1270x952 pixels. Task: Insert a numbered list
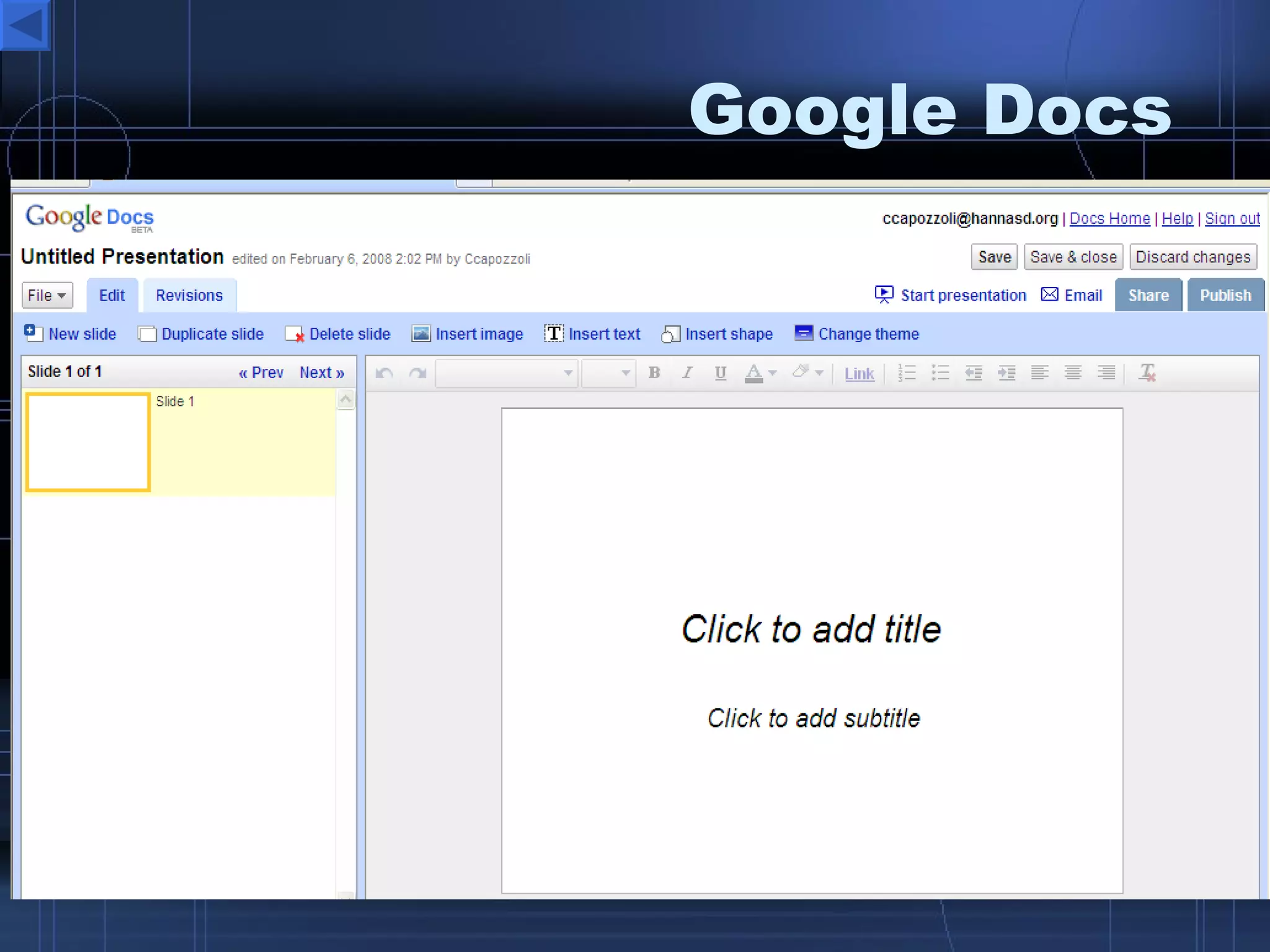[907, 372]
